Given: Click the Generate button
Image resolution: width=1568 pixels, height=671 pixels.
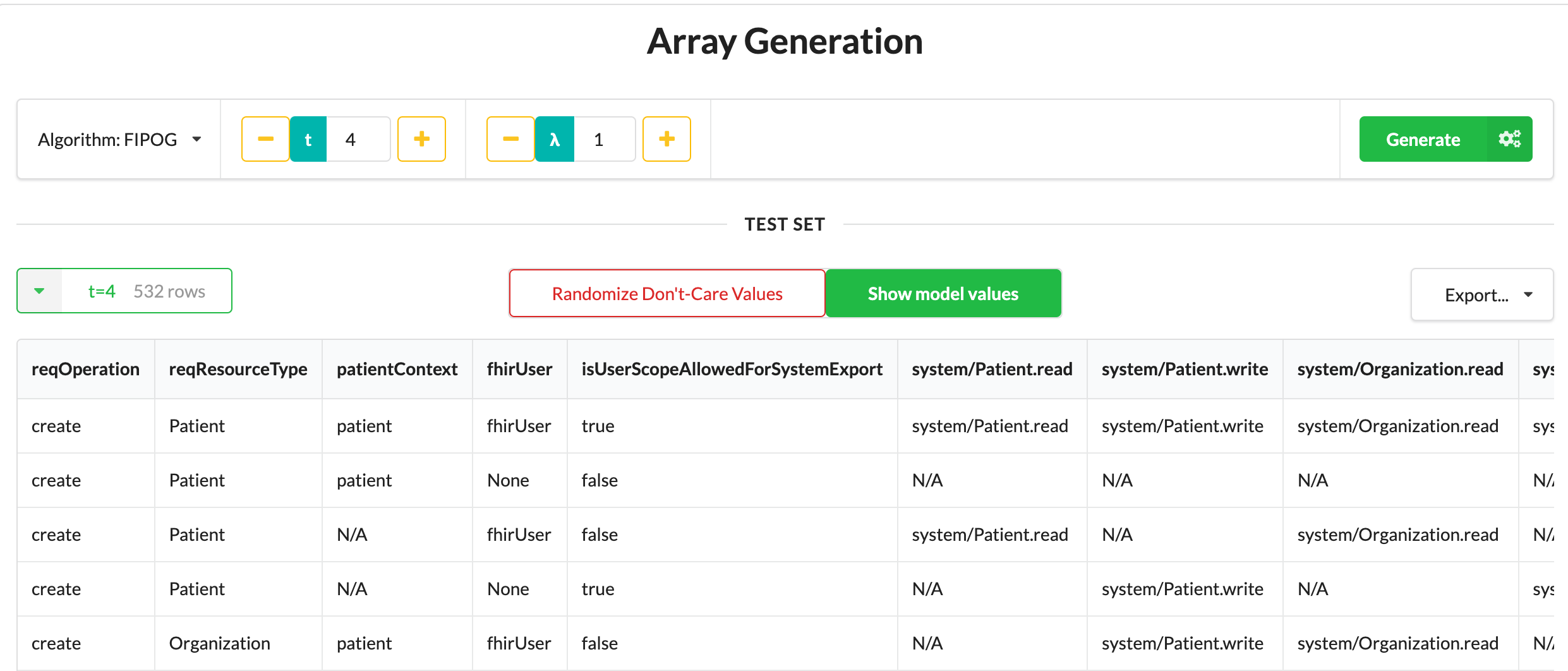Looking at the screenshot, I should [1423, 139].
